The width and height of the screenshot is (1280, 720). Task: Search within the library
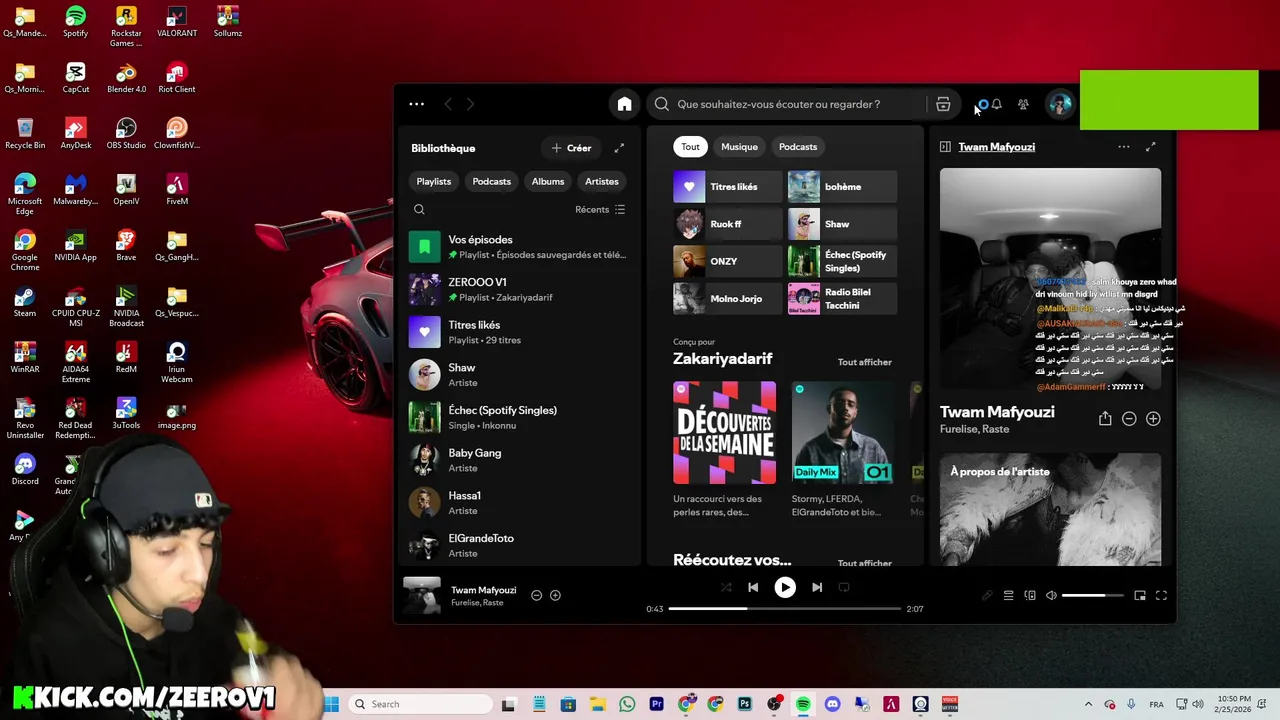pyautogui.click(x=419, y=209)
